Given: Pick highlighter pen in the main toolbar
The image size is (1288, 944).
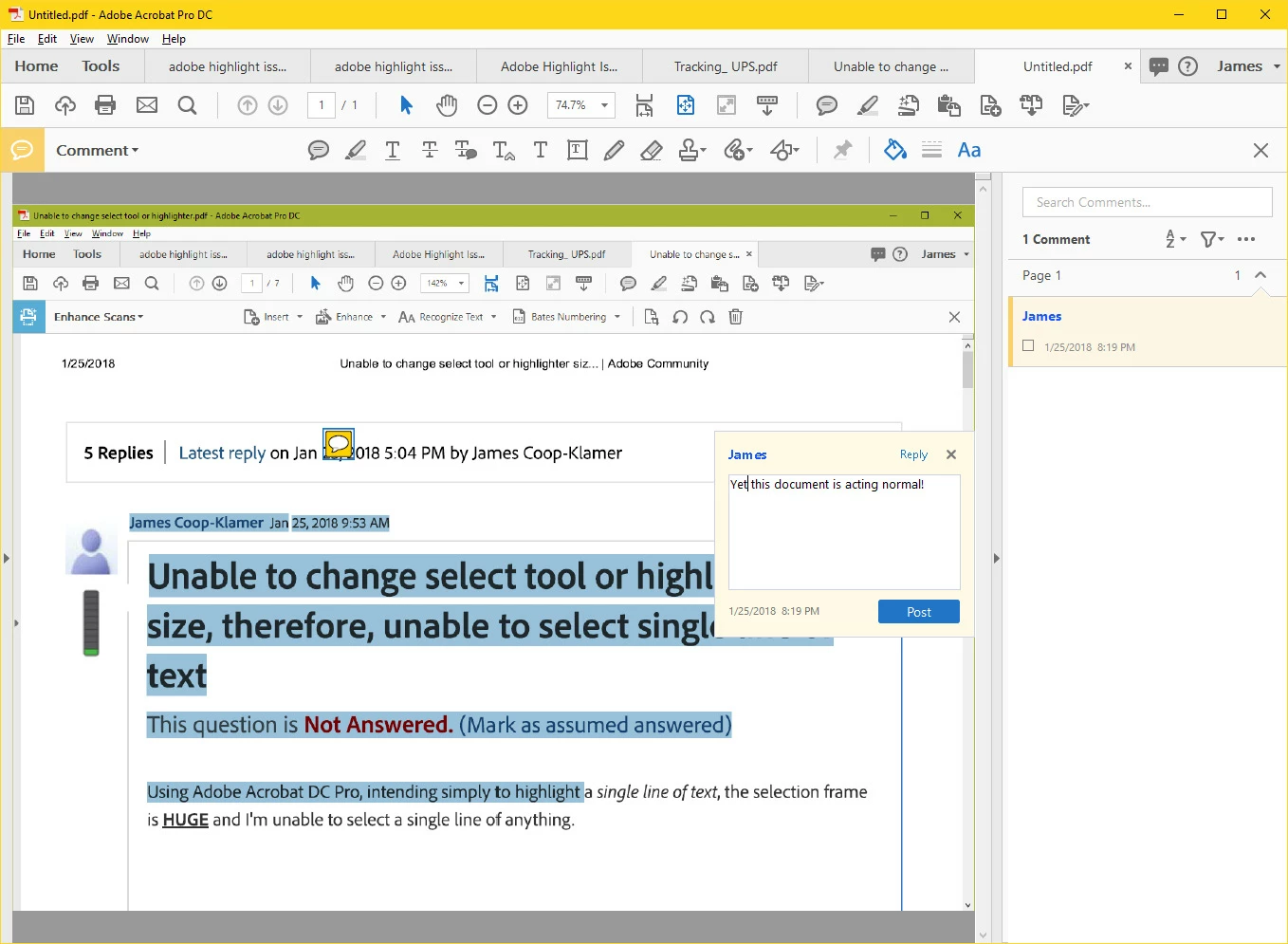Looking at the screenshot, I should pos(868,105).
